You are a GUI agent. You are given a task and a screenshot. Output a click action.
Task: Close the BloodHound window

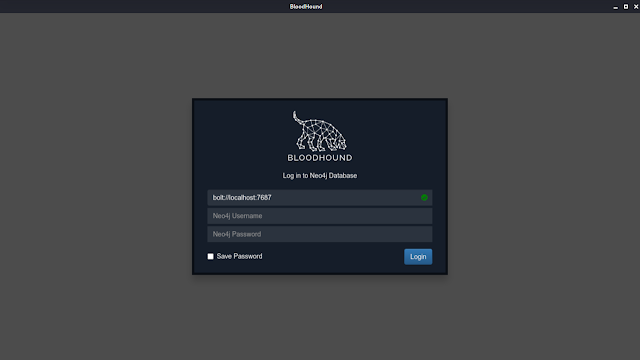pyautogui.click(x=636, y=7)
